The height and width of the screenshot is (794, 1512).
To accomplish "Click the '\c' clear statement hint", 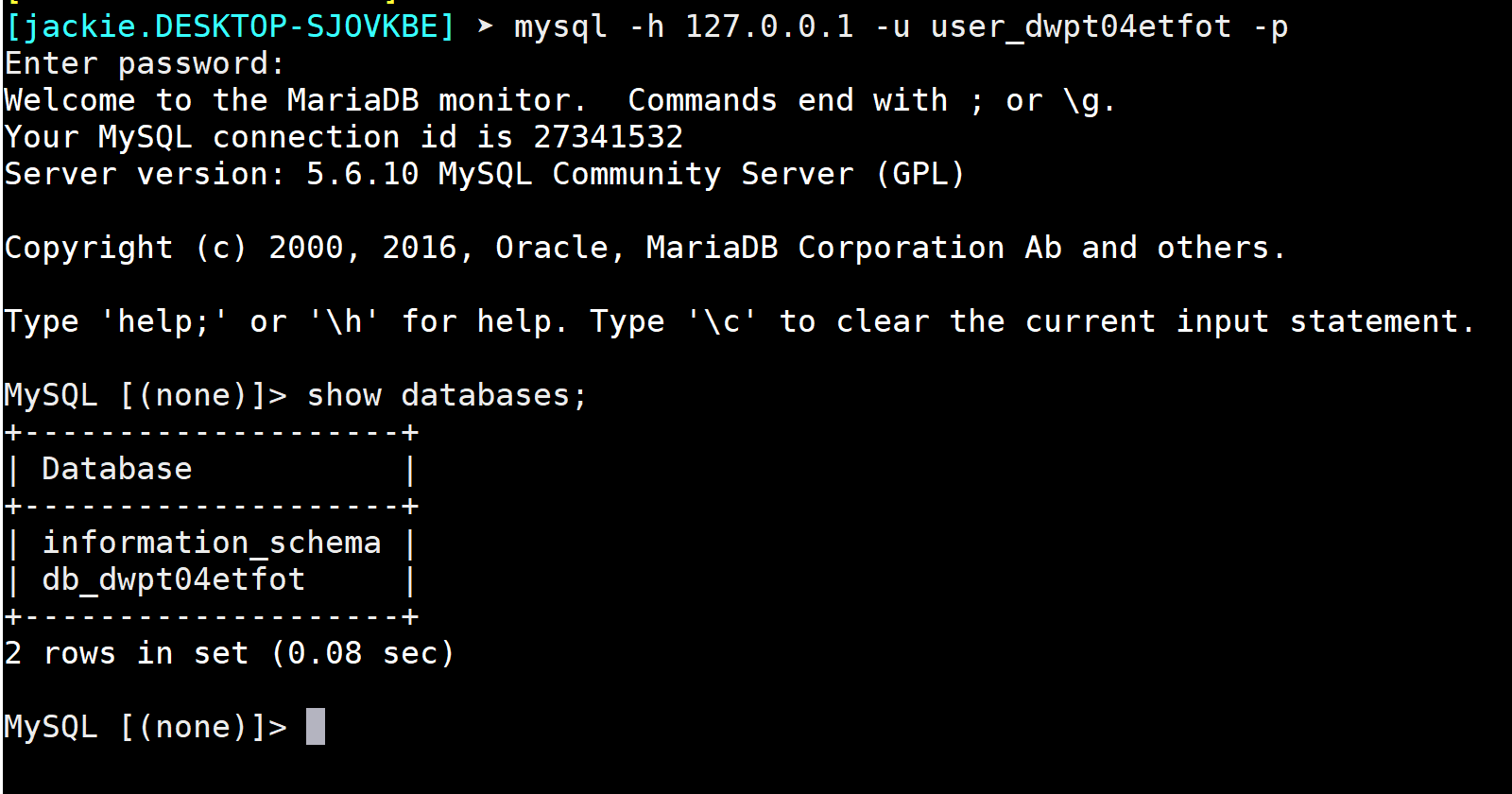I will pos(722,321).
